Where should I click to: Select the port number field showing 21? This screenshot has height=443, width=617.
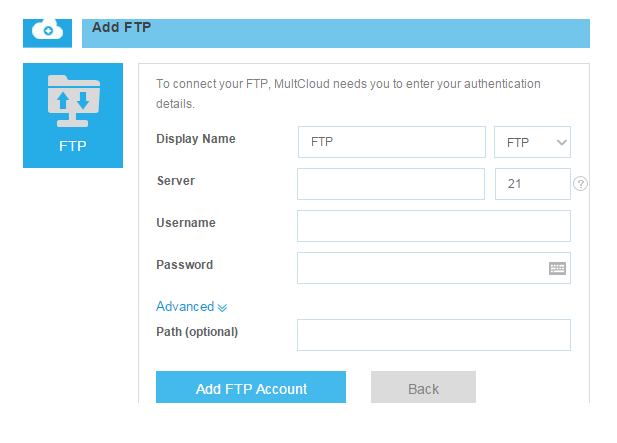point(532,184)
